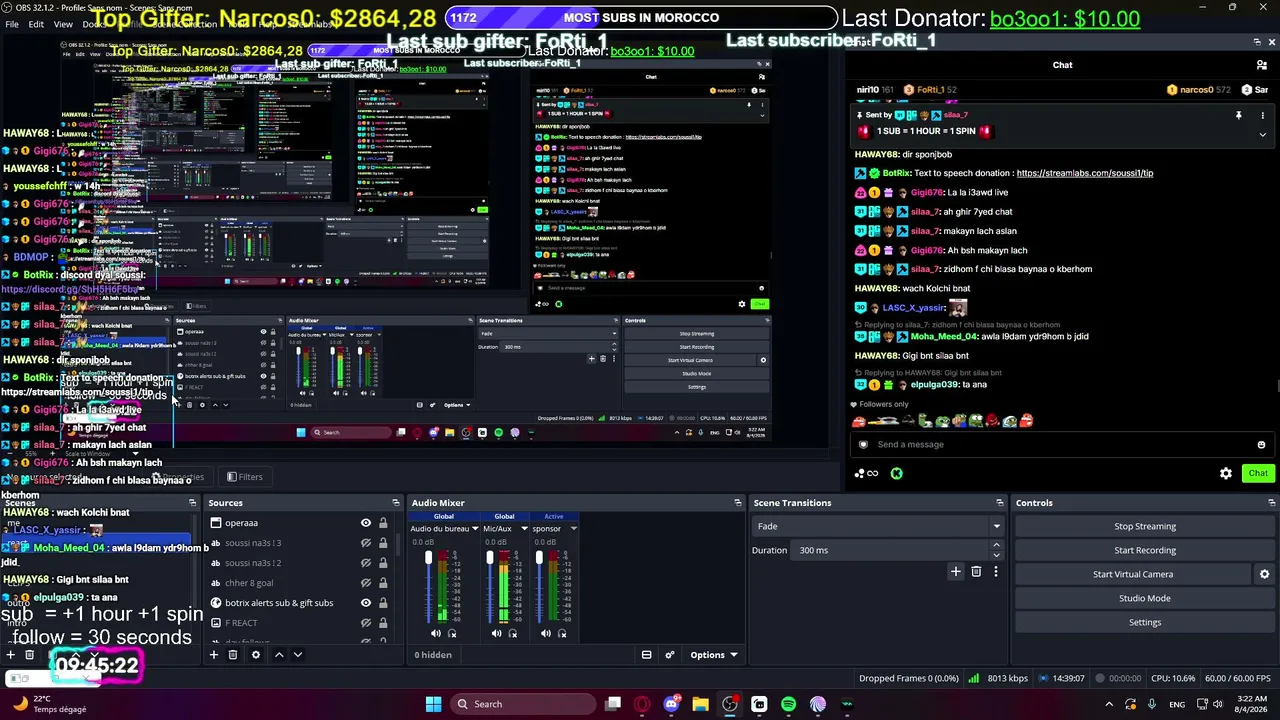Open the Mic/Aux channel dropdown arrow

523,529
